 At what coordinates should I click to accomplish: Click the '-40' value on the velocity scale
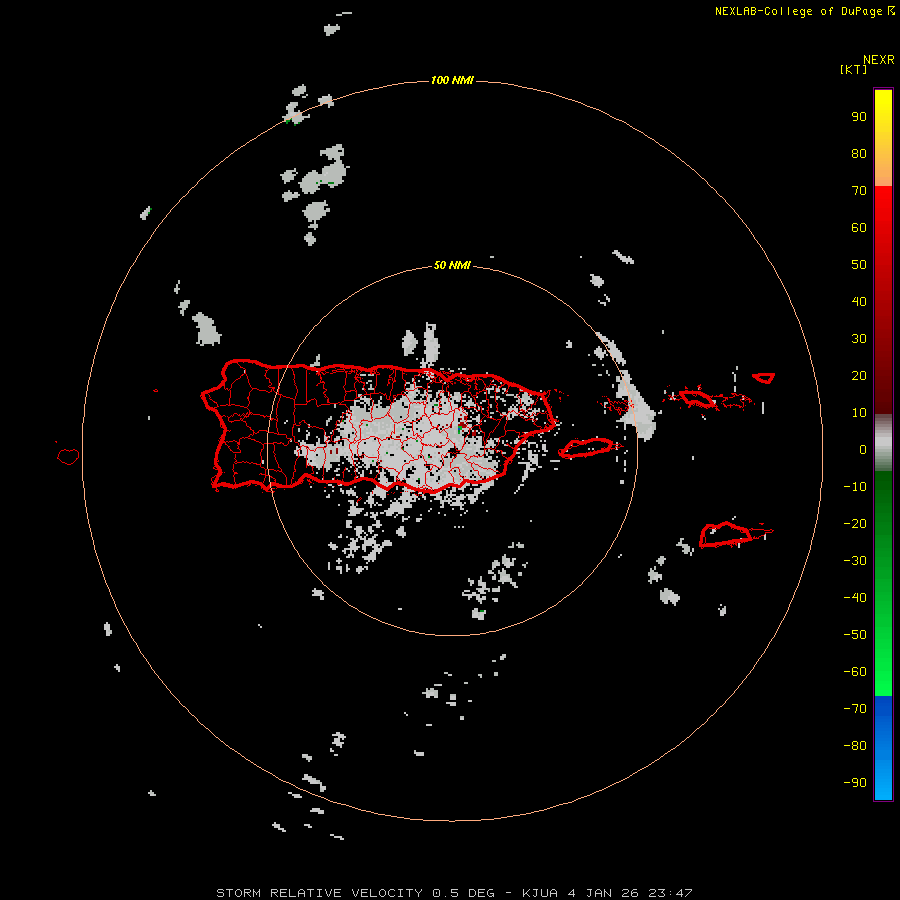(855, 598)
